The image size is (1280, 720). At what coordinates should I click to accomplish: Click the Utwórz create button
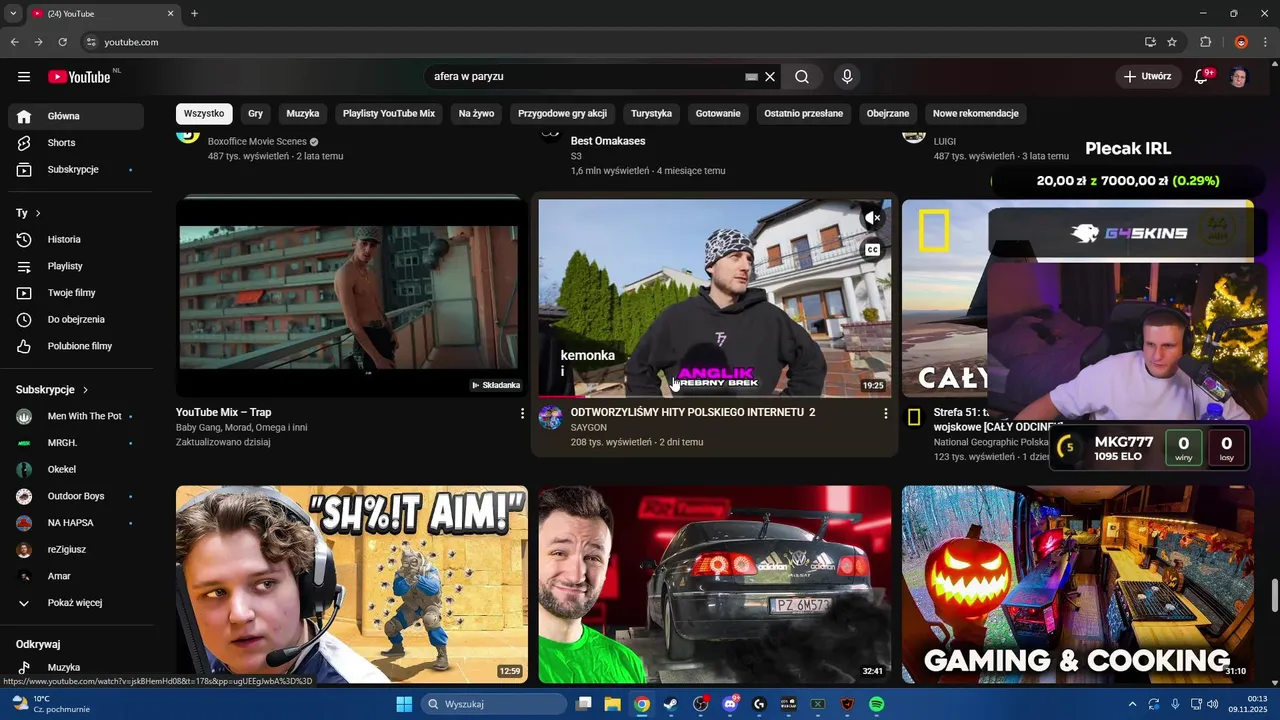point(1147,77)
